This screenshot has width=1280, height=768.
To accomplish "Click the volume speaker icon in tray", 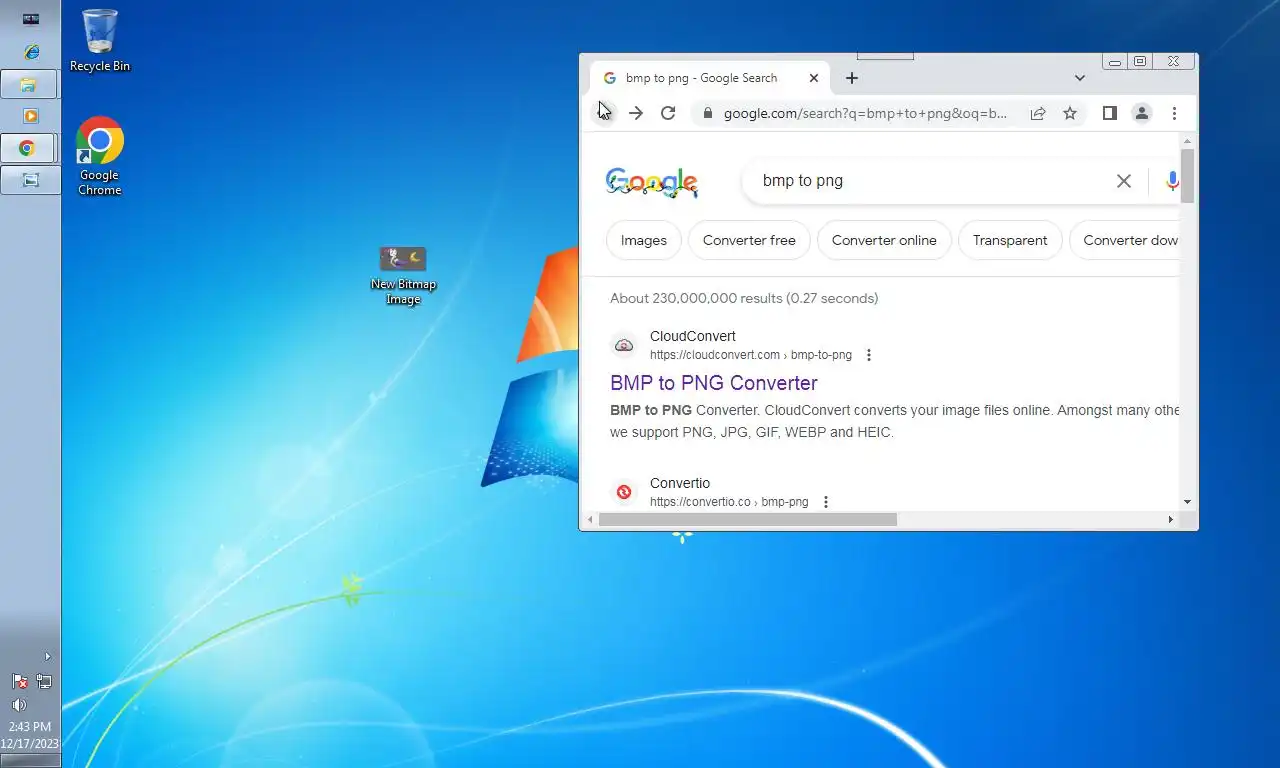I will pyautogui.click(x=19, y=705).
